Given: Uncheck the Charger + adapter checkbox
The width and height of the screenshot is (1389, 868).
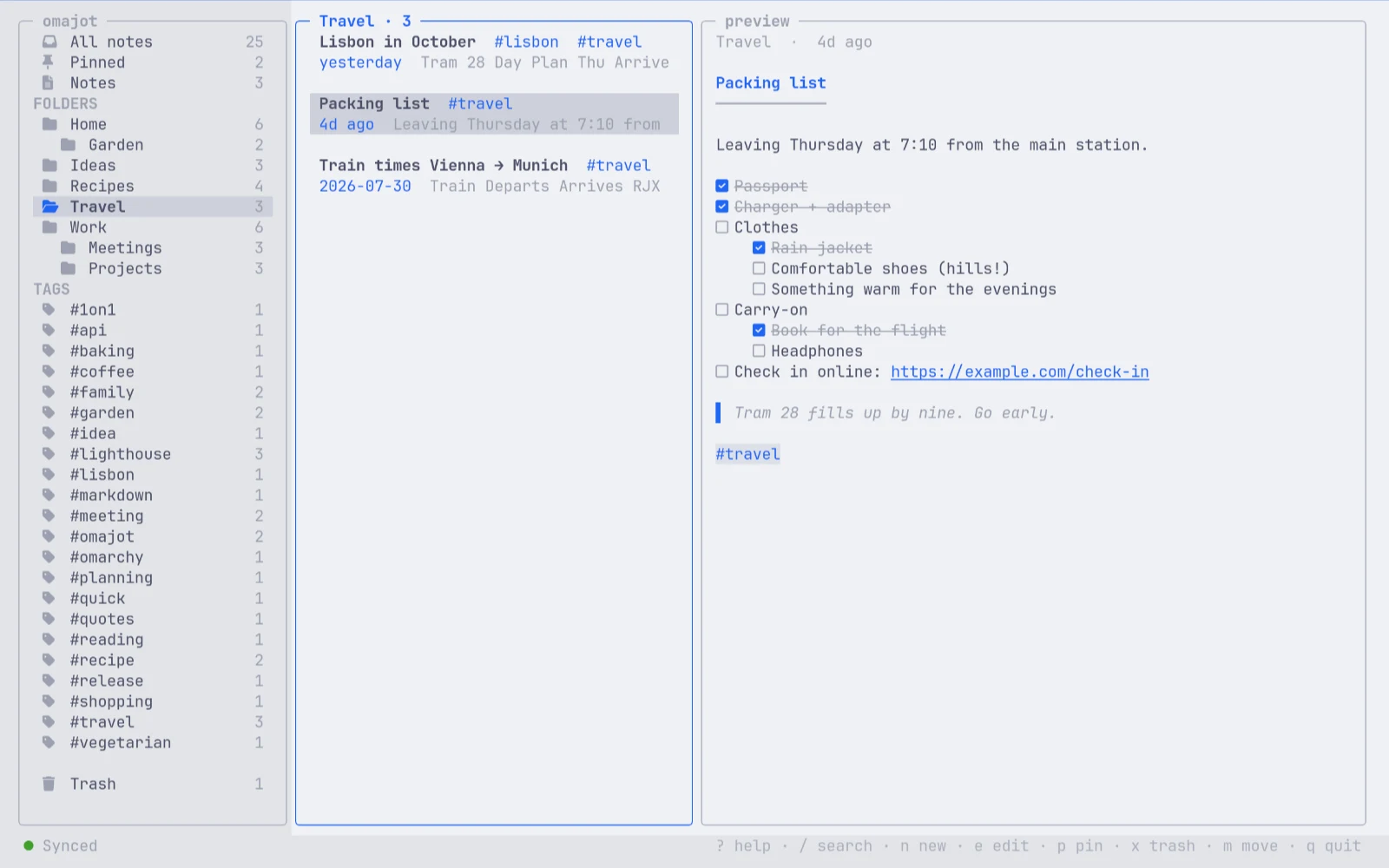Looking at the screenshot, I should coord(721,207).
